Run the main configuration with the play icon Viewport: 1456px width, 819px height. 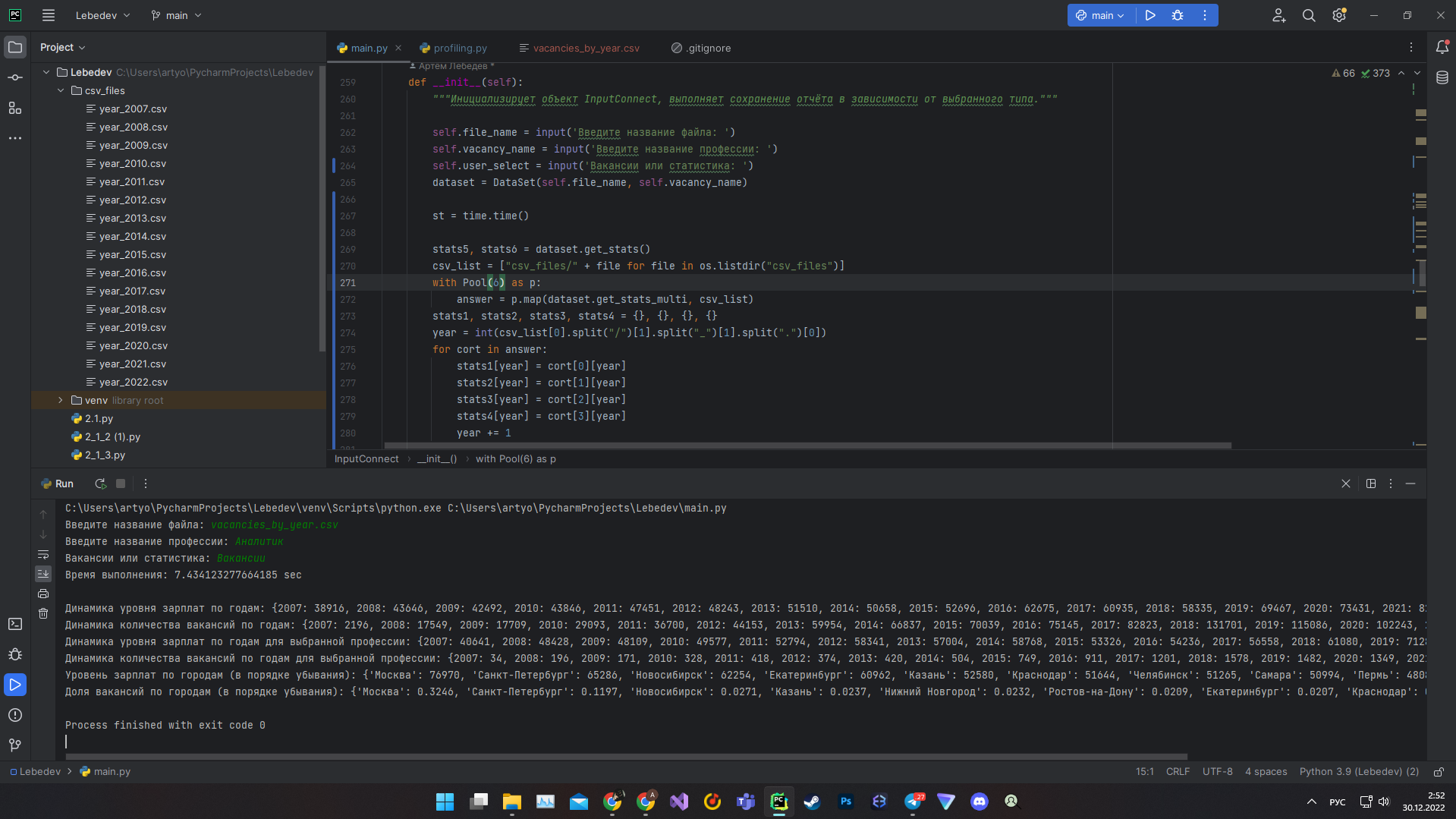[1149, 15]
